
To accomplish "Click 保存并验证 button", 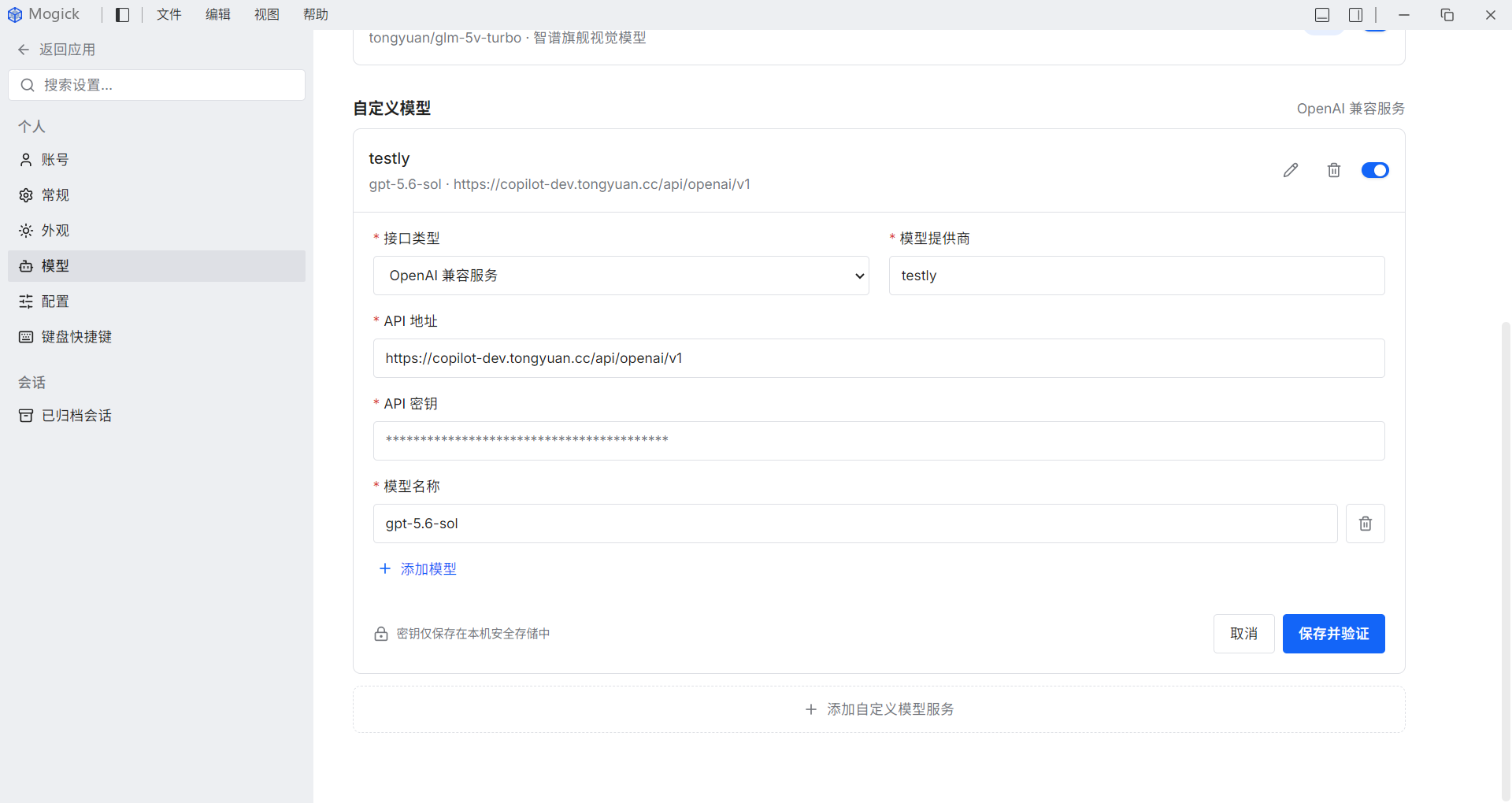I will click(1333, 634).
